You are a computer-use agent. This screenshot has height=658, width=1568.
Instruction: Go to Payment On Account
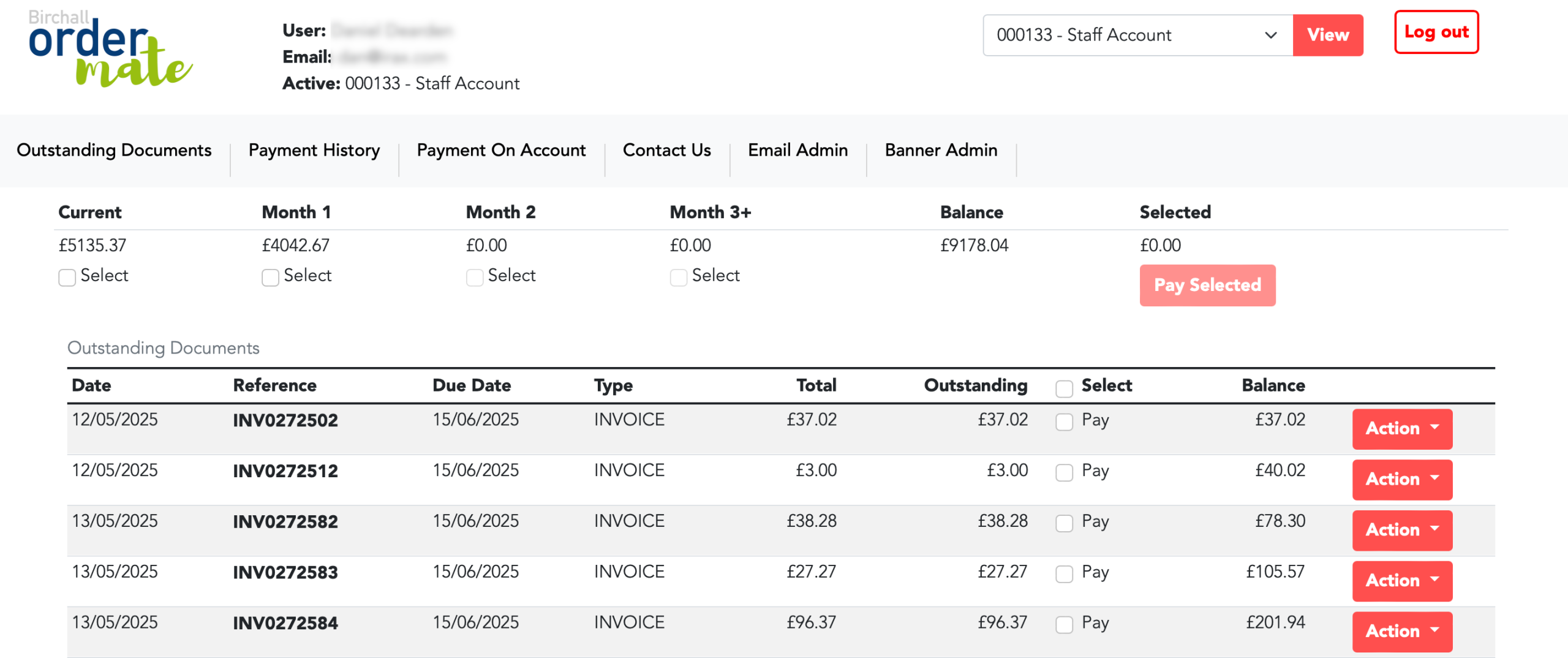point(500,150)
